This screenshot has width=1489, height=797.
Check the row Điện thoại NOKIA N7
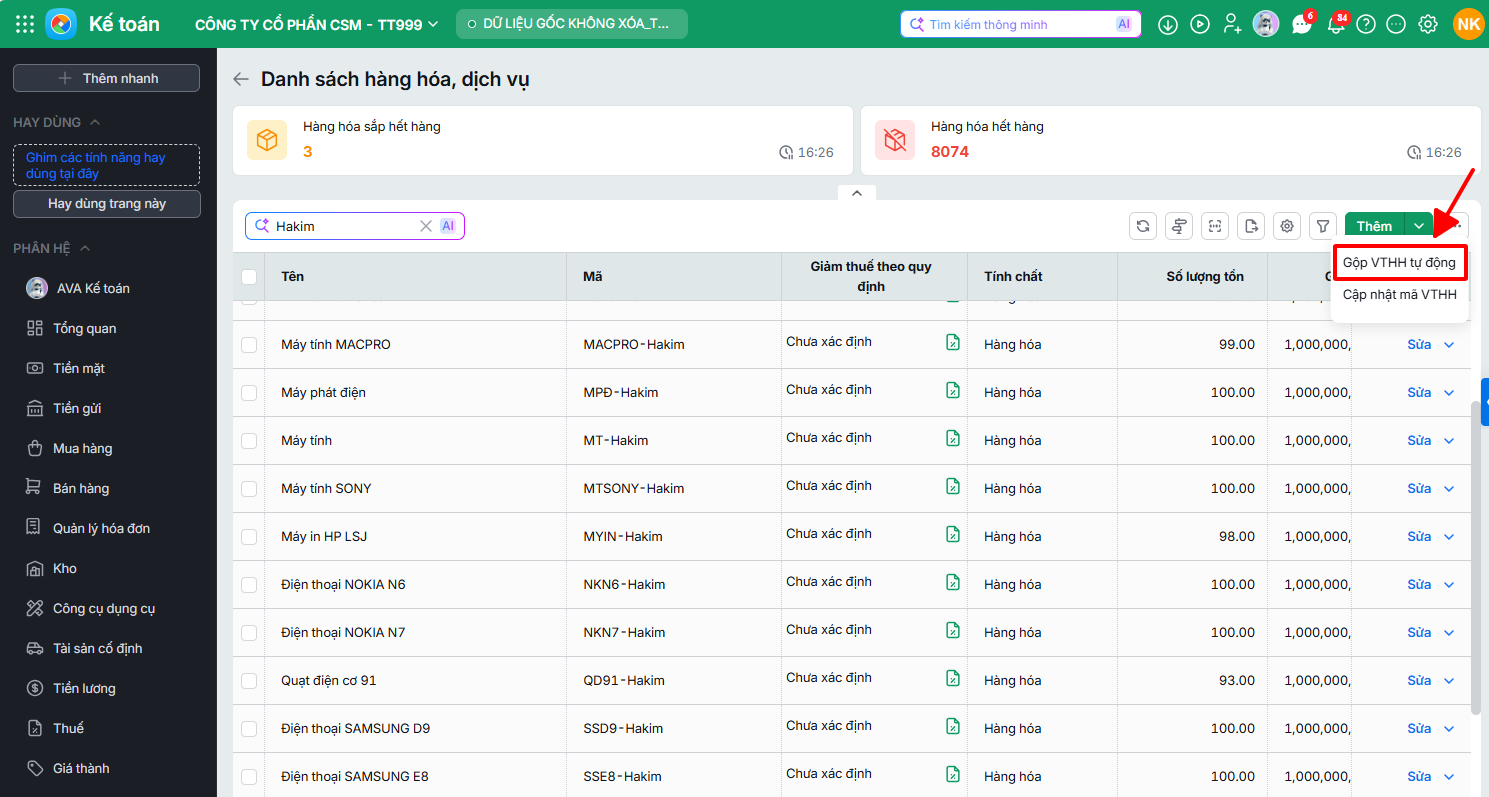click(249, 633)
